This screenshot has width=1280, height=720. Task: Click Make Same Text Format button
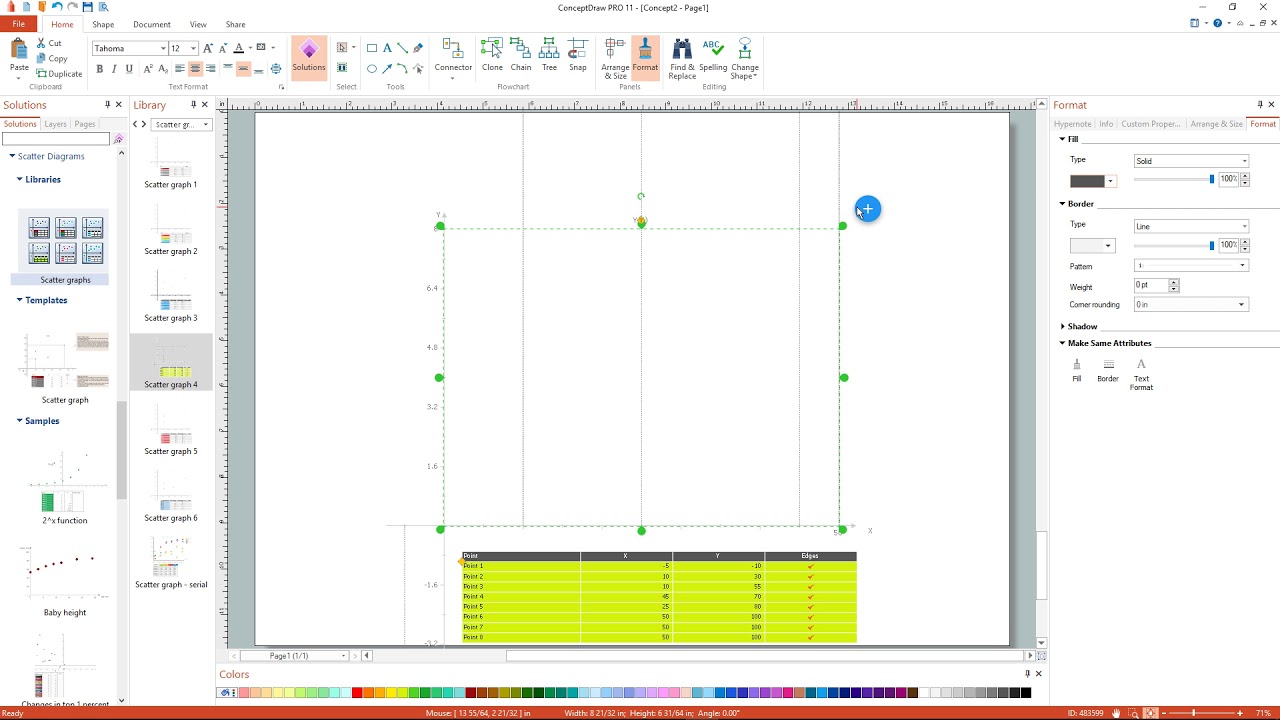pyautogui.click(x=1141, y=375)
